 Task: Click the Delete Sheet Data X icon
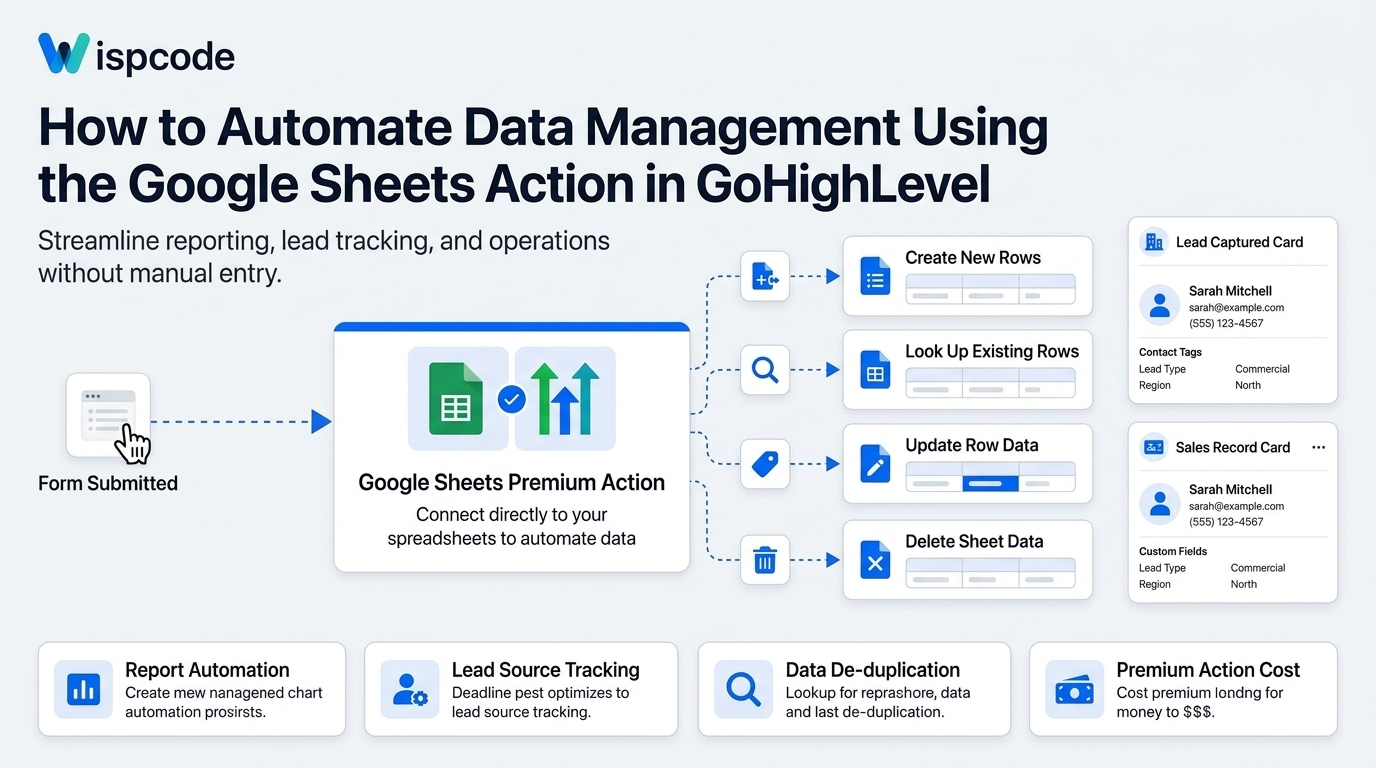pyautogui.click(x=875, y=559)
